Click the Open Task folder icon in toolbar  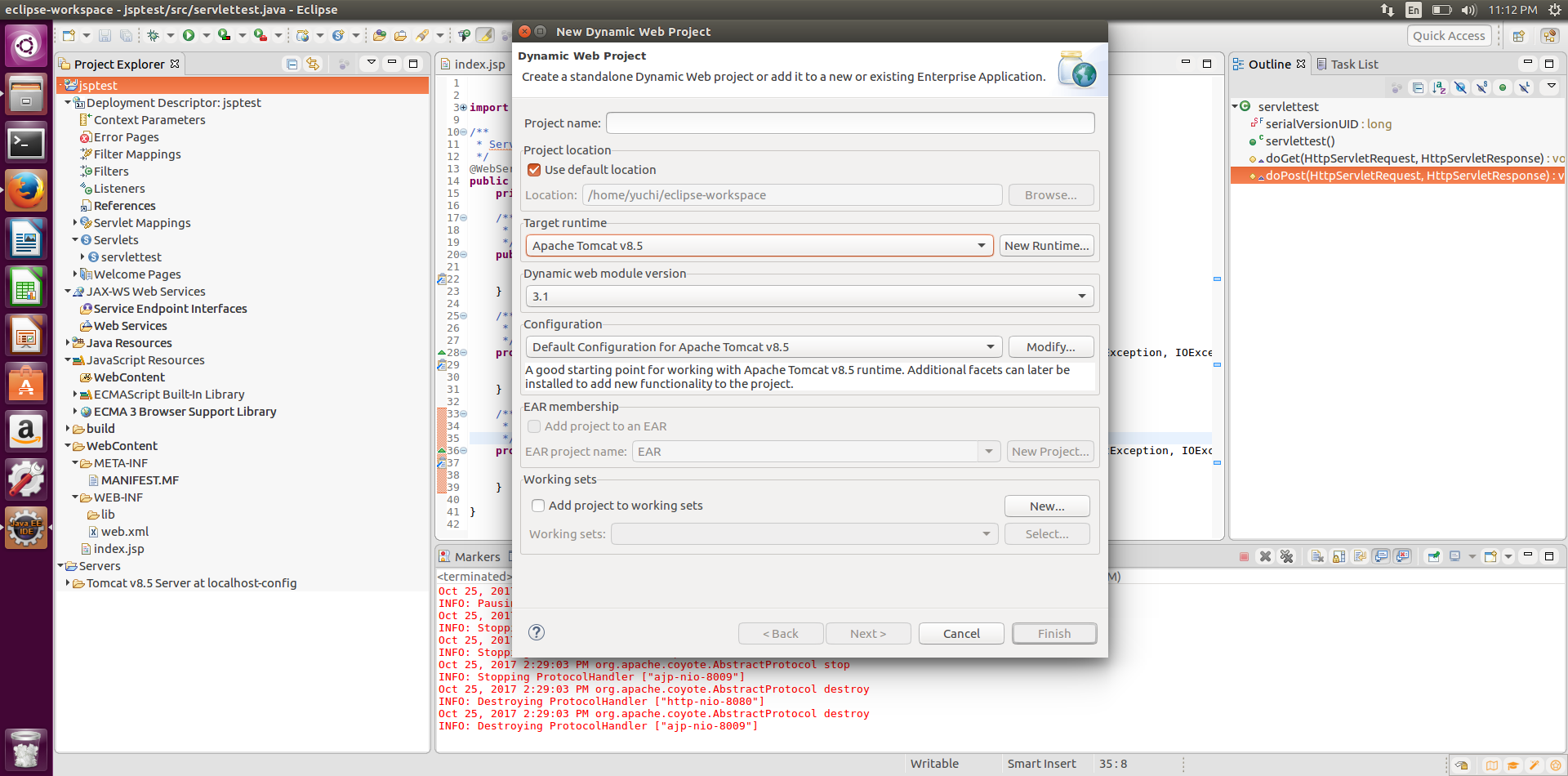click(400, 35)
